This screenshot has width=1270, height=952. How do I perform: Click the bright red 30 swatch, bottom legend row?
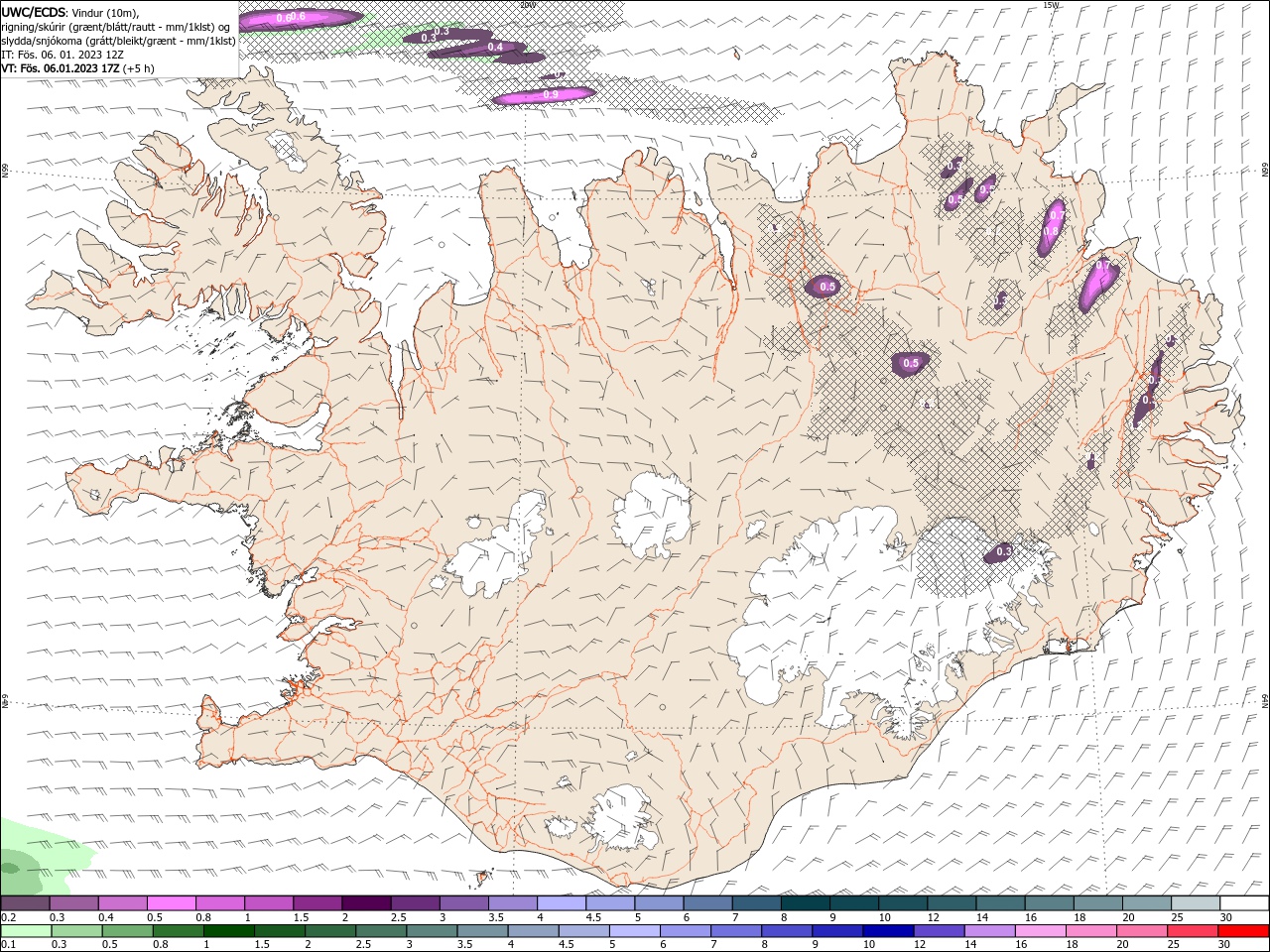(x=1242, y=931)
